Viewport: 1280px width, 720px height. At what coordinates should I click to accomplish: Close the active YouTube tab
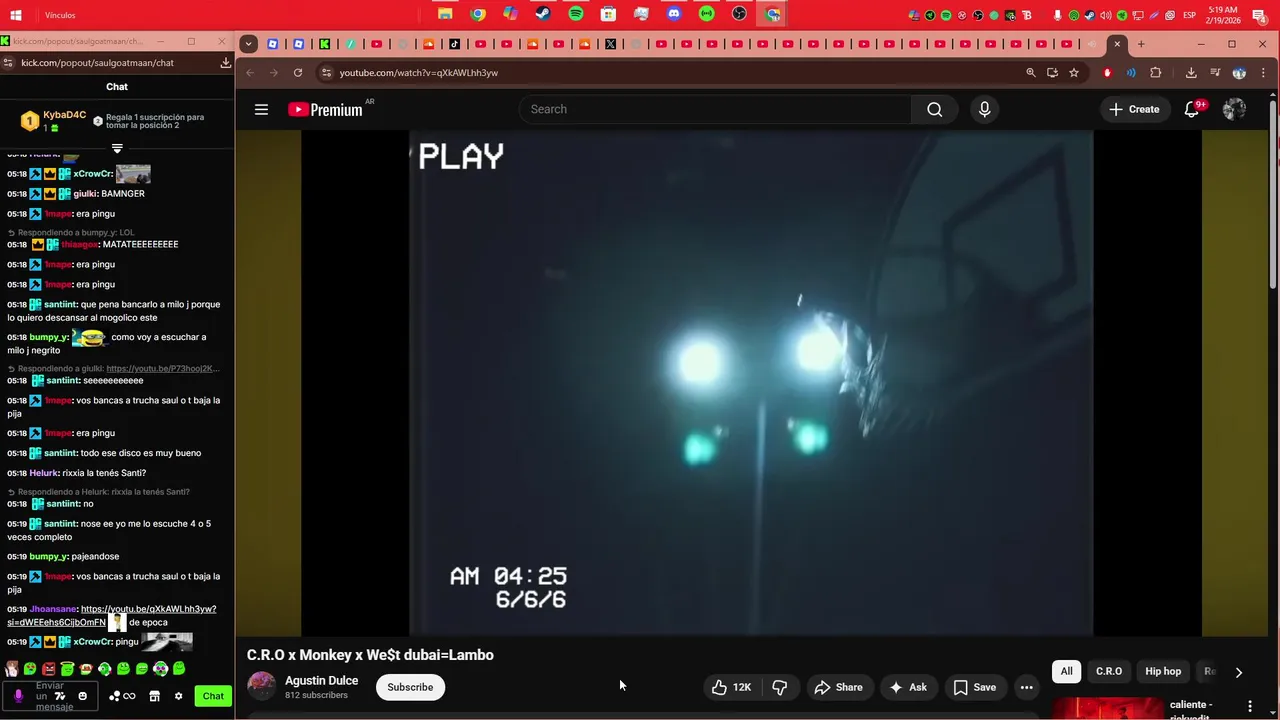tap(1117, 44)
